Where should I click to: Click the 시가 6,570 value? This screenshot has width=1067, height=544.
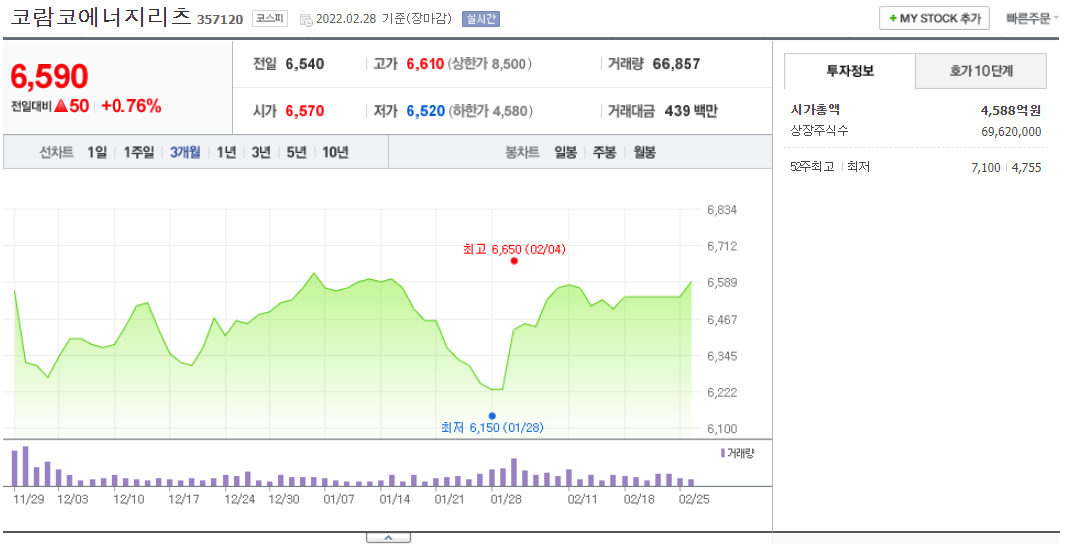pyautogui.click(x=304, y=111)
